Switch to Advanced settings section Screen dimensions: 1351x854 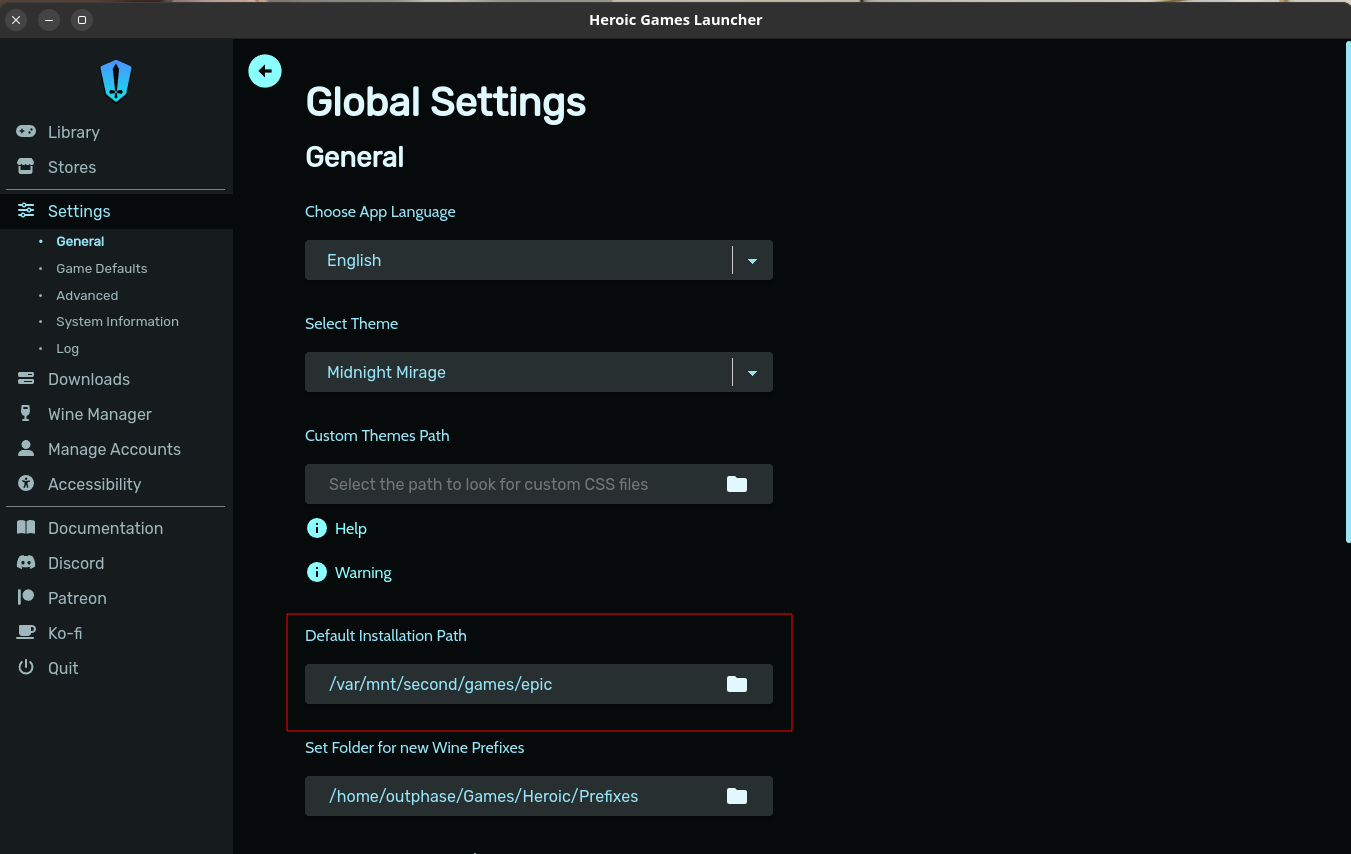[x=87, y=295]
